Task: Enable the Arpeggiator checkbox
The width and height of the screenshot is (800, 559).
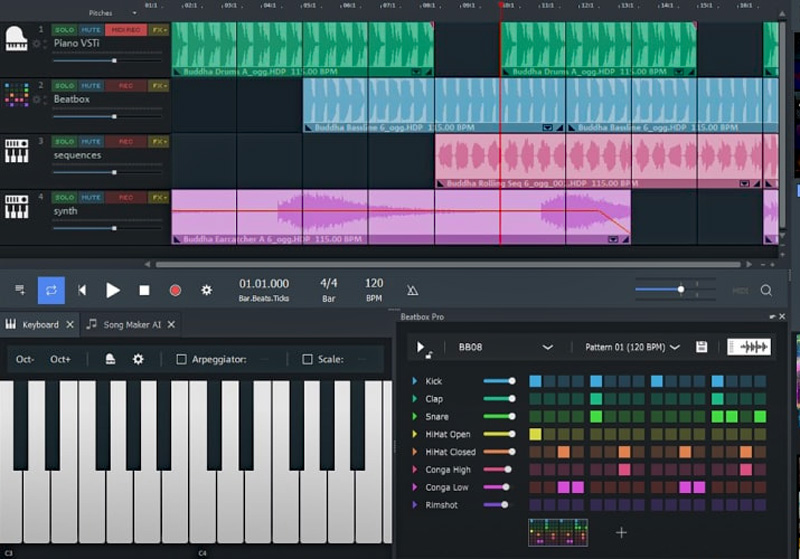Action: (x=181, y=360)
